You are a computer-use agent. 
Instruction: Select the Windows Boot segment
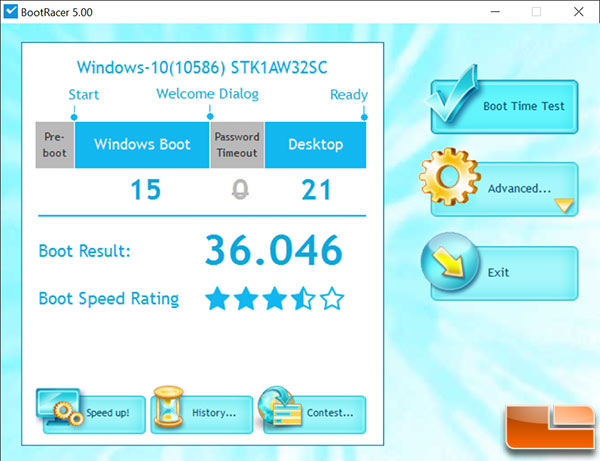tap(142, 145)
